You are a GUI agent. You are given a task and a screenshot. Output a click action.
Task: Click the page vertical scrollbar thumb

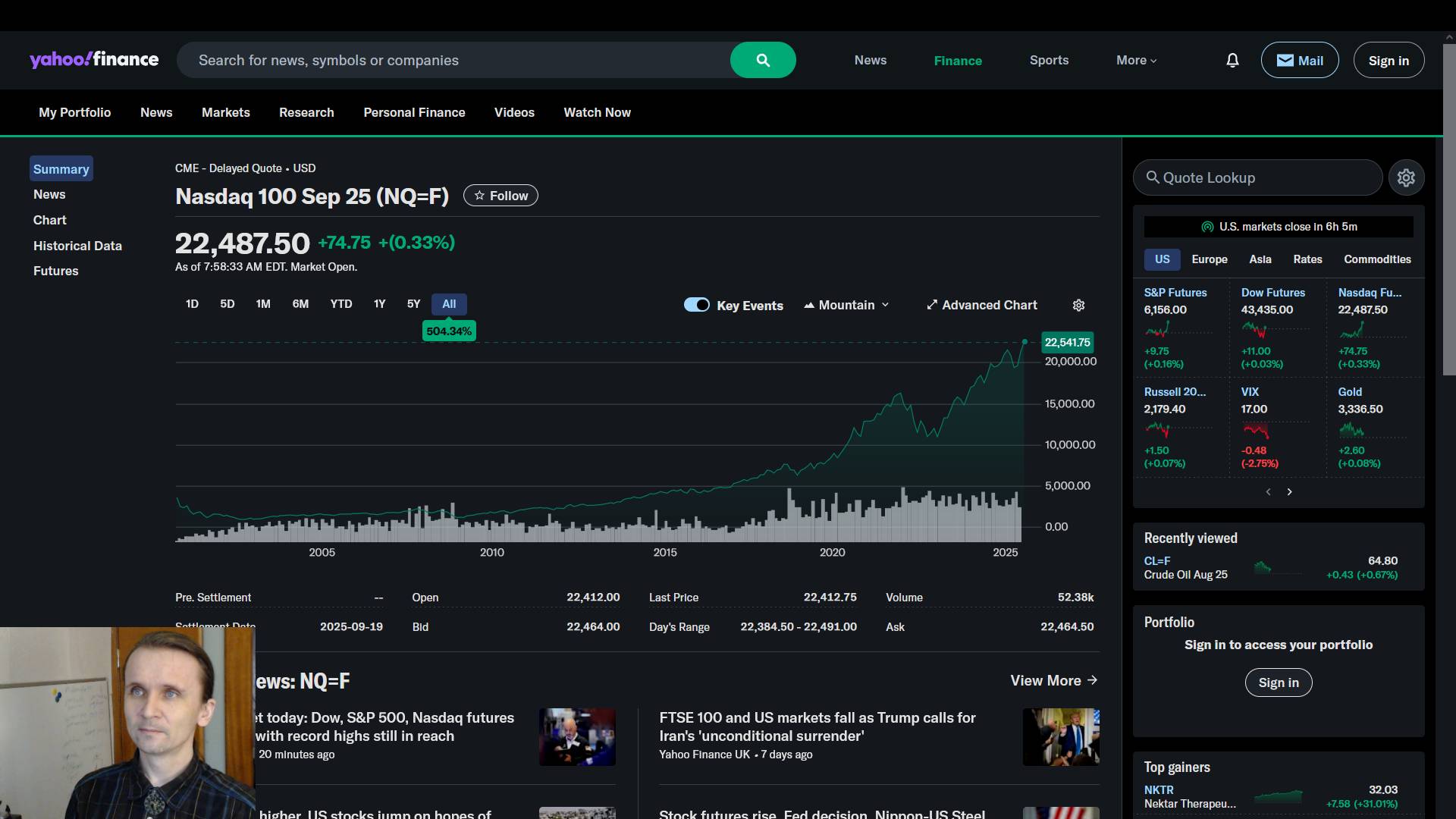click(x=1448, y=209)
